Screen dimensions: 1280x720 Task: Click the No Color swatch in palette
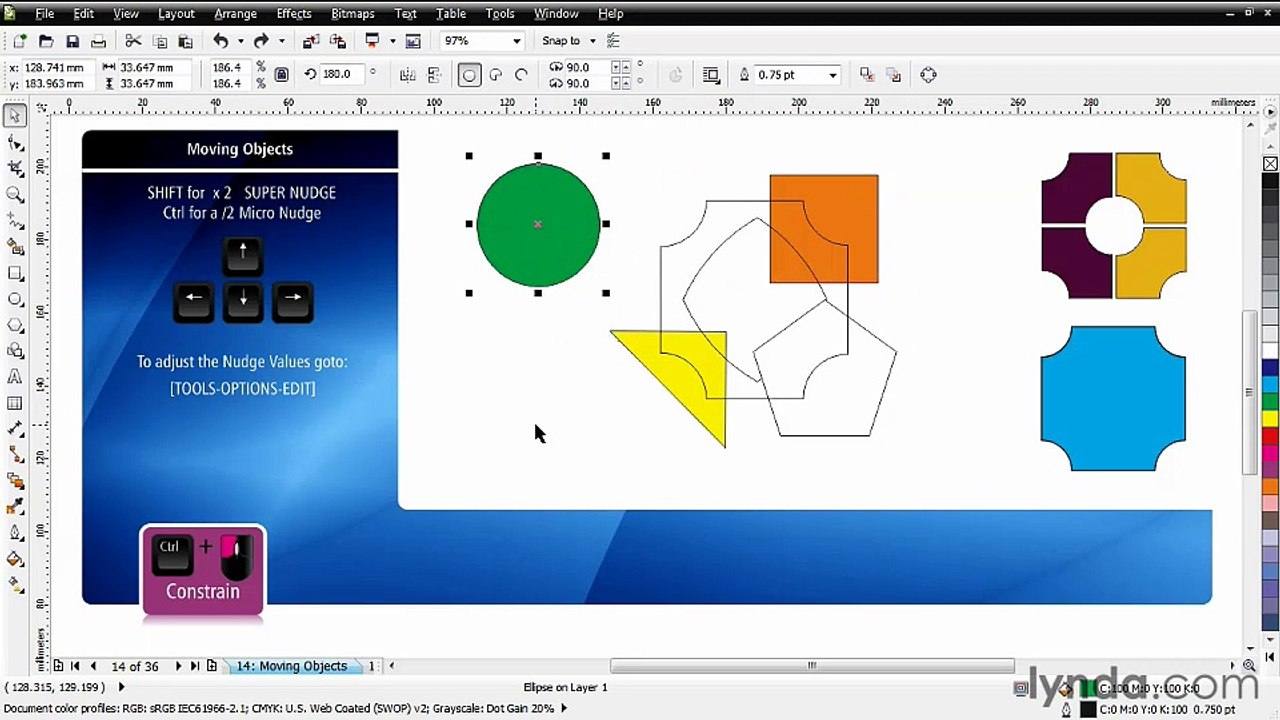pyautogui.click(x=1270, y=164)
